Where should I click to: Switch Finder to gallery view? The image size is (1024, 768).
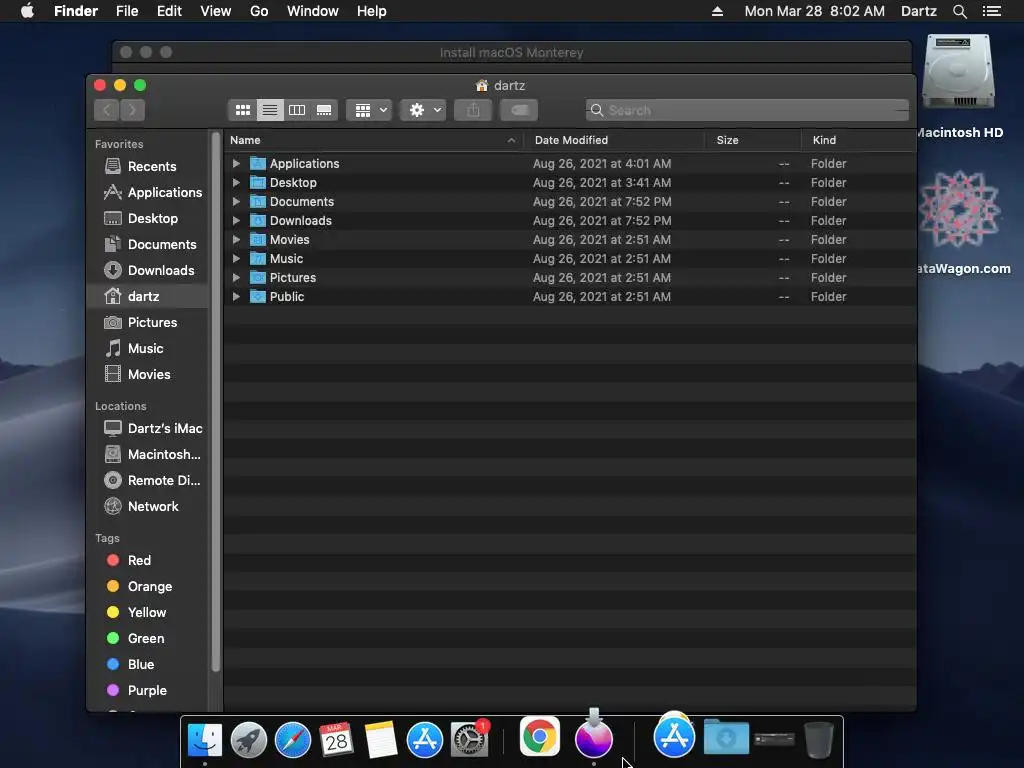coord(324,110)
